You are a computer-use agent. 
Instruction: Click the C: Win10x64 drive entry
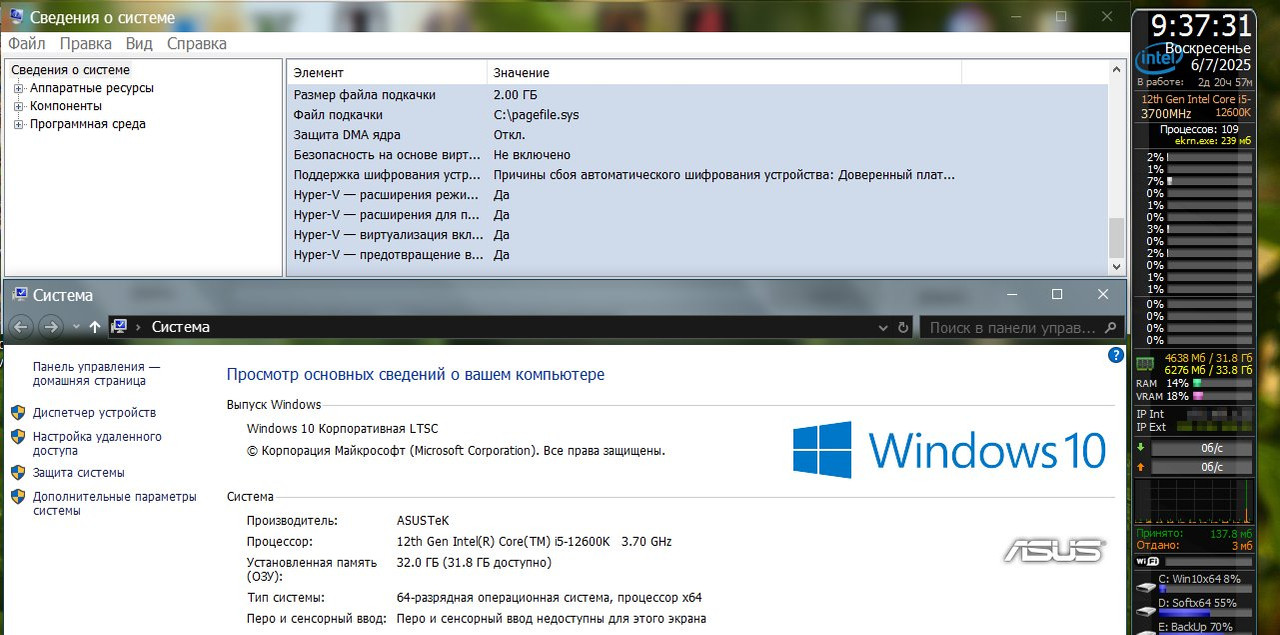[1194, 582]
